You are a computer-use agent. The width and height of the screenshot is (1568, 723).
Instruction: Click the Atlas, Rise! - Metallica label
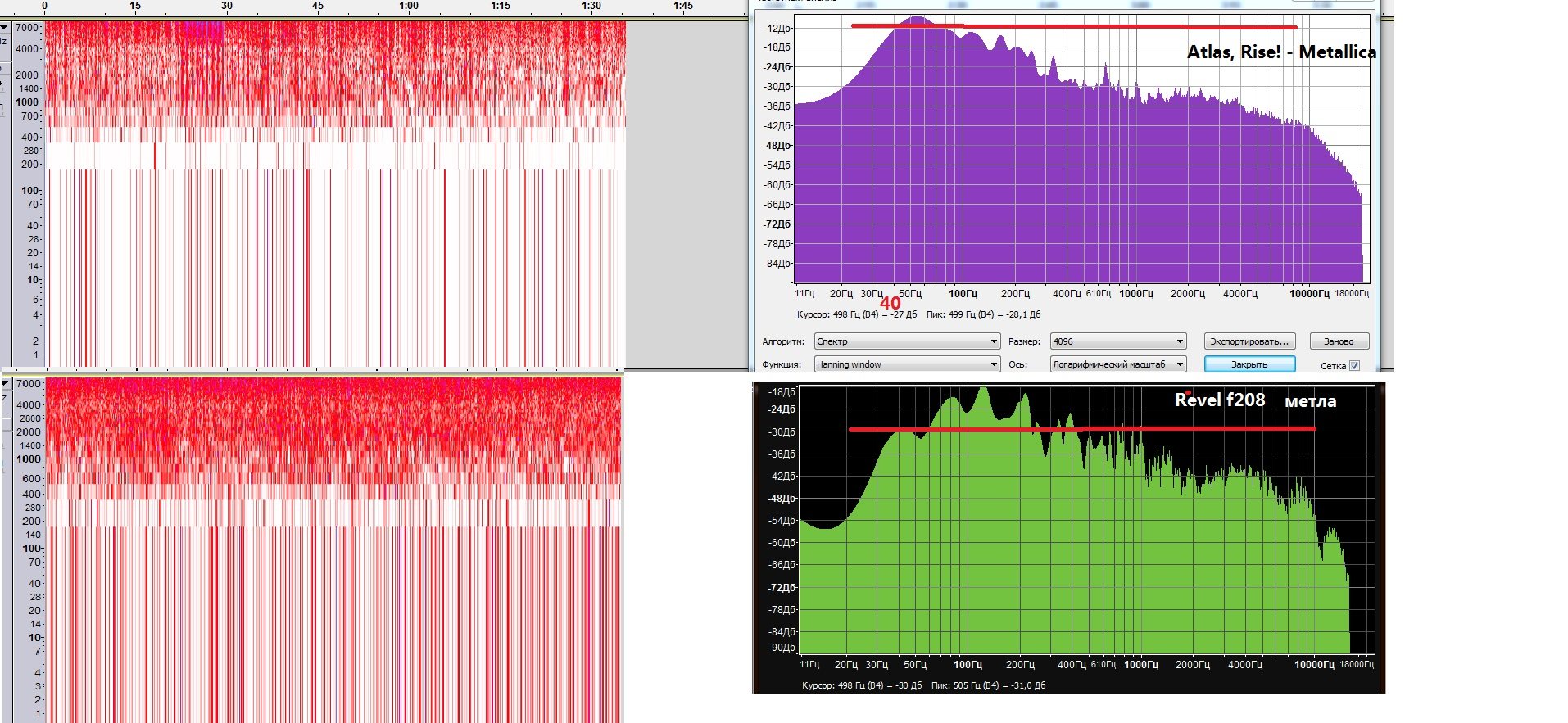pos(1281,52)
